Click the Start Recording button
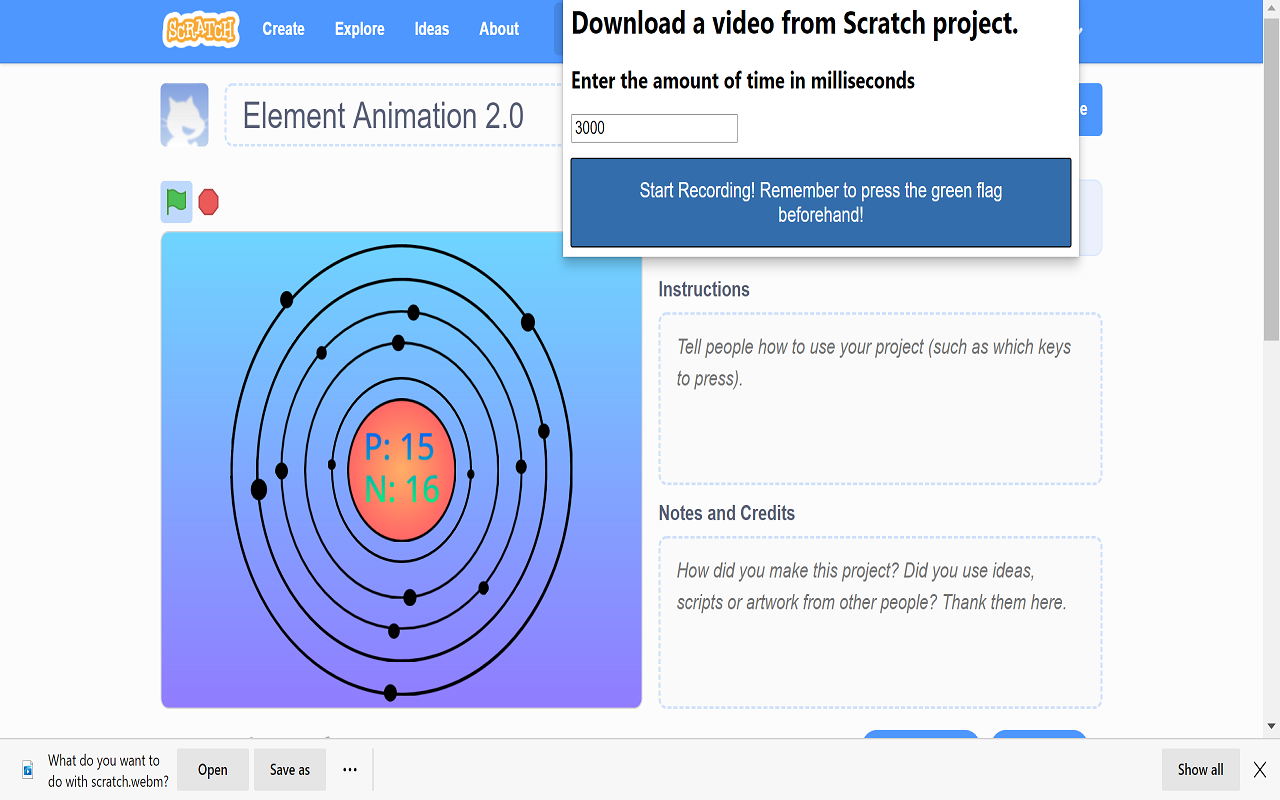Image resolution: width=1280 pixels, height=800 pixels. [821, 202]
